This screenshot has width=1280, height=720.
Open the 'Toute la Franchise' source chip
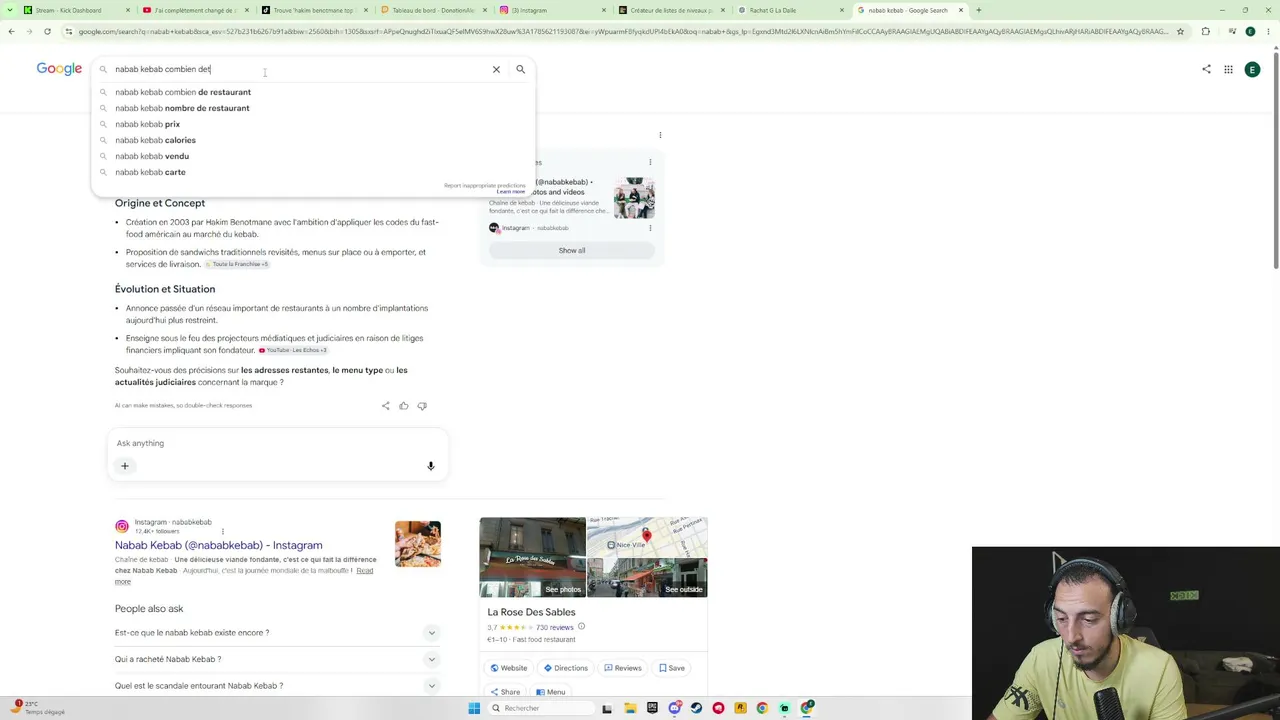(238, 264)
